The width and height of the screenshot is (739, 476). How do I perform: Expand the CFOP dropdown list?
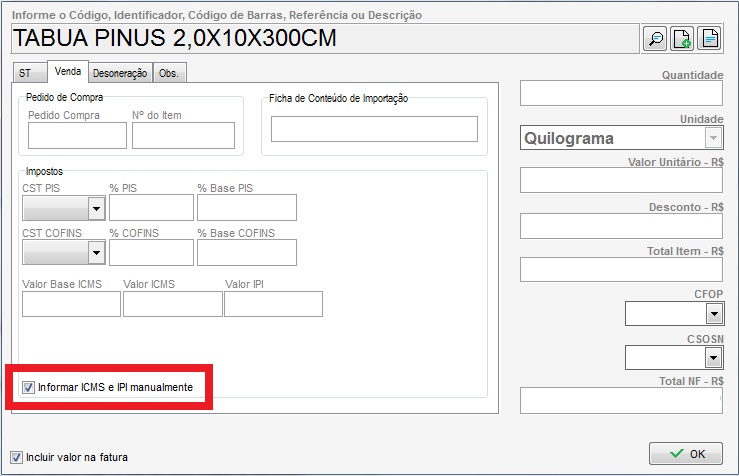pyautogui.click(x=713, y=314)
